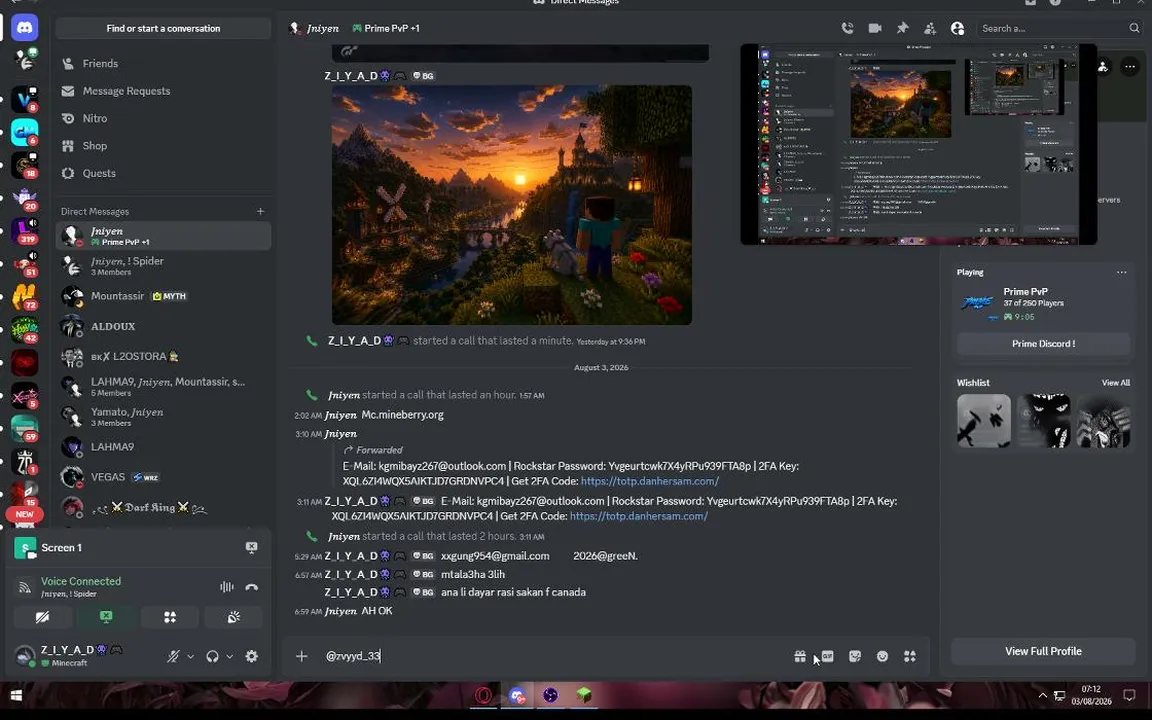Screen dimensions: 1152x720
Task: Create a new DM with plus icon
Action: pos(260,211)
